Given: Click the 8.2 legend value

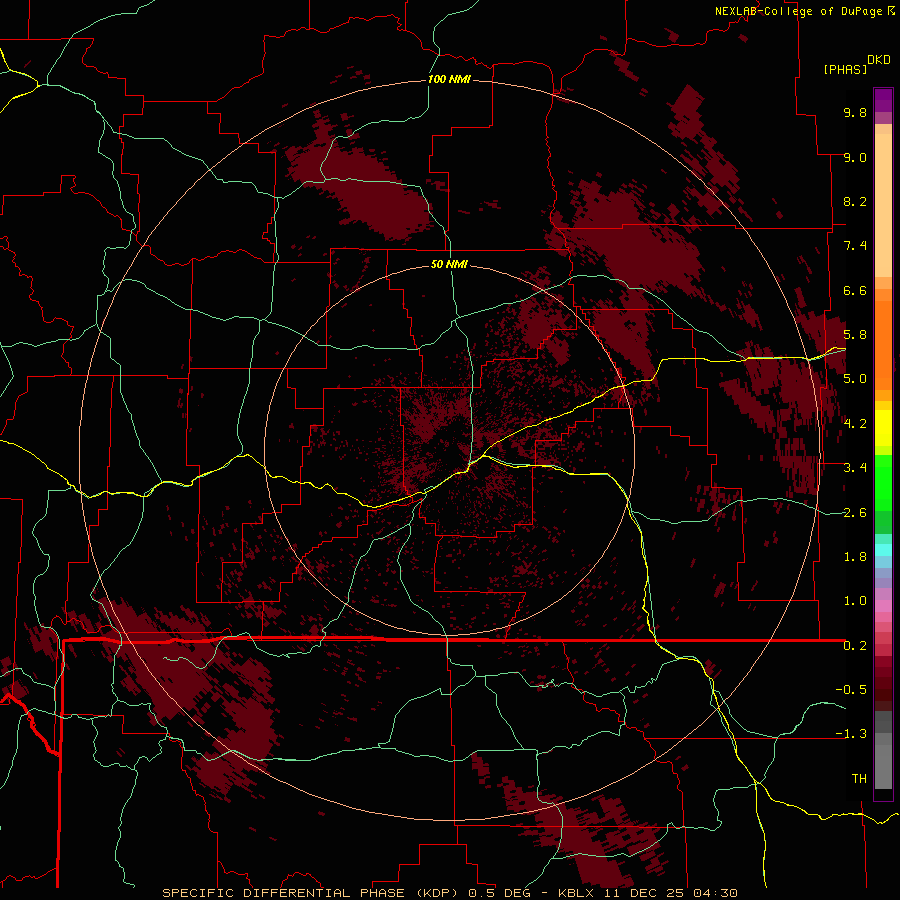Looking at the screenshot, I should coord(855,201).
